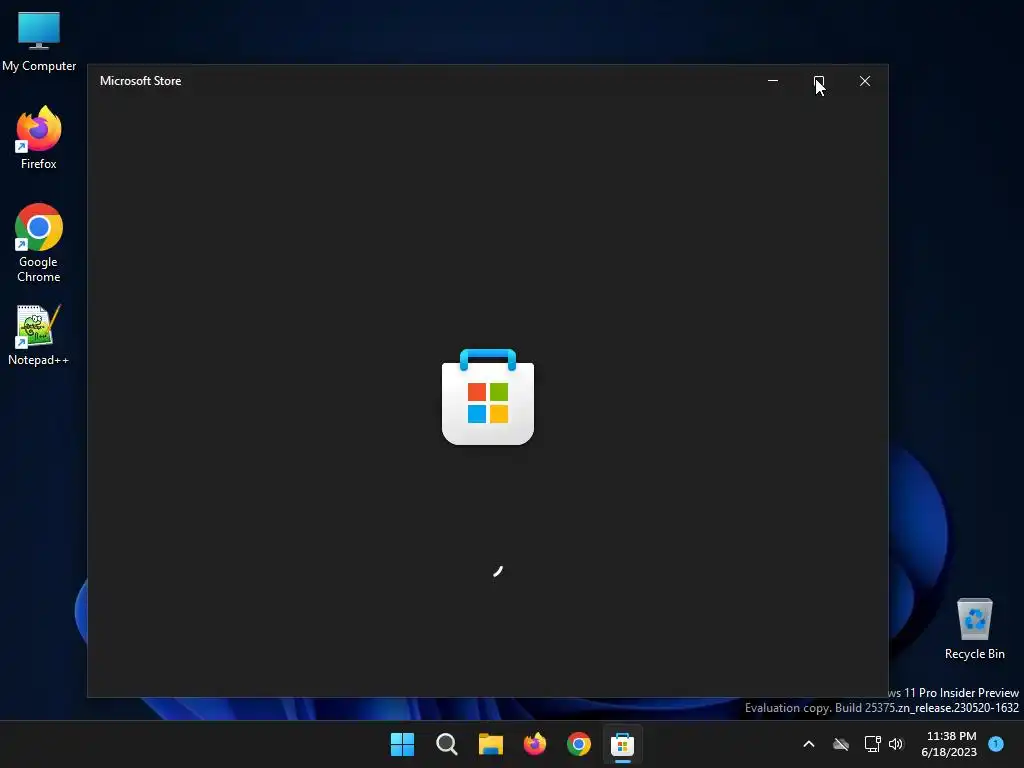Click the Microsoft Store taskbar icon
The image size is (1024, 768).
point(622,744)
